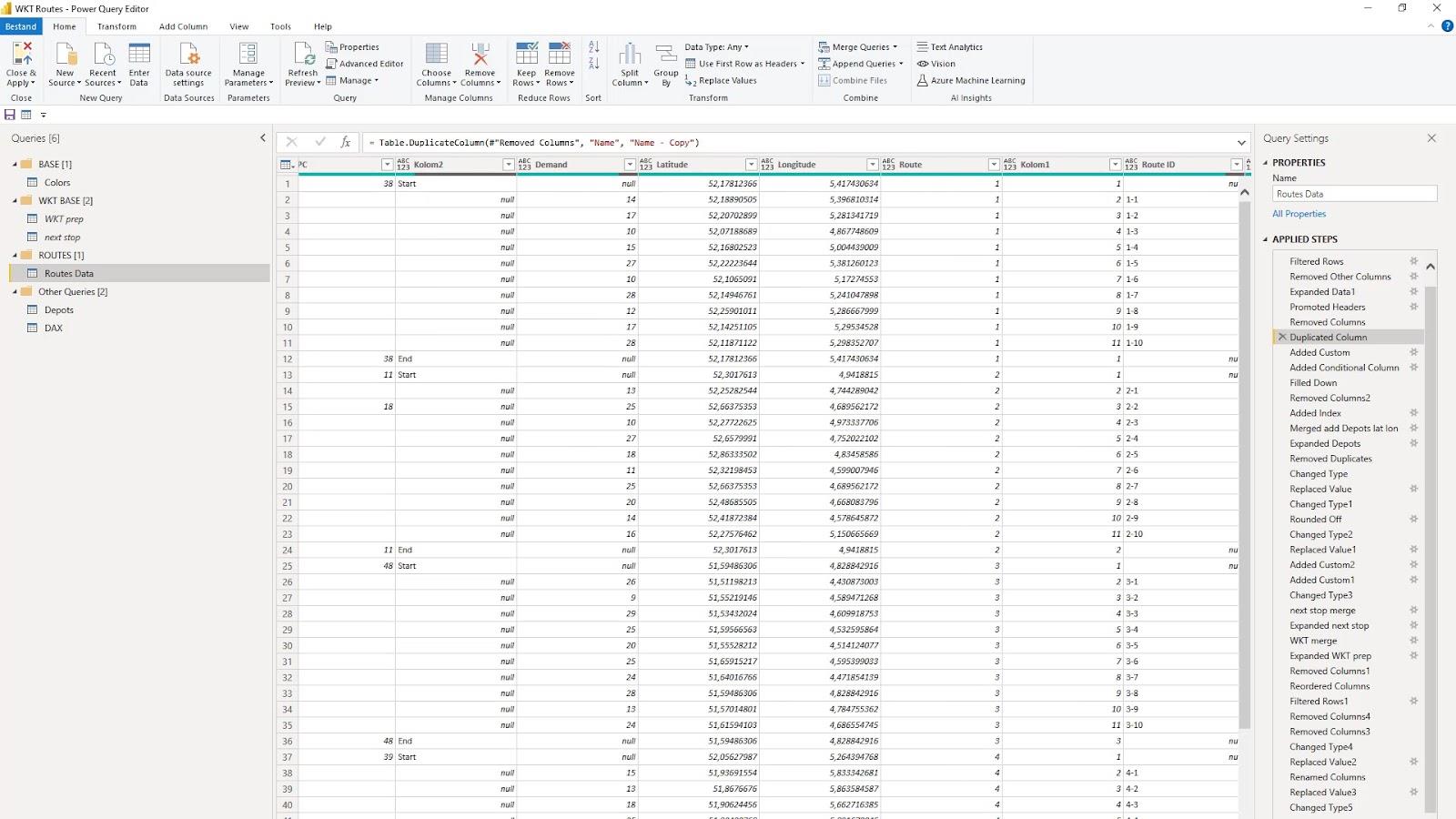
Task: Open Kolom2 column filter dropdown
Action: coord(509,165)
